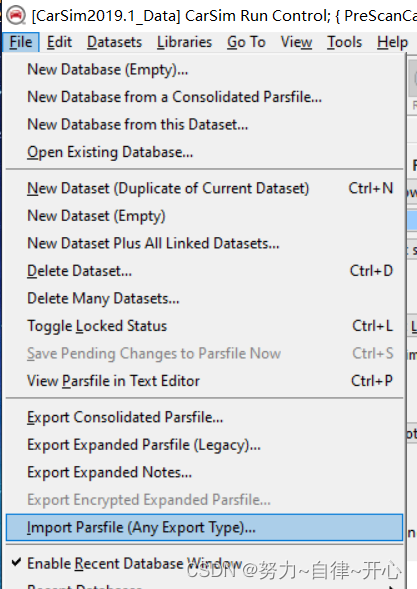Click the CarSim app icon in title bar
This screenshot has height=589, width=417.
pyautogui.click(x=16, y=16)
